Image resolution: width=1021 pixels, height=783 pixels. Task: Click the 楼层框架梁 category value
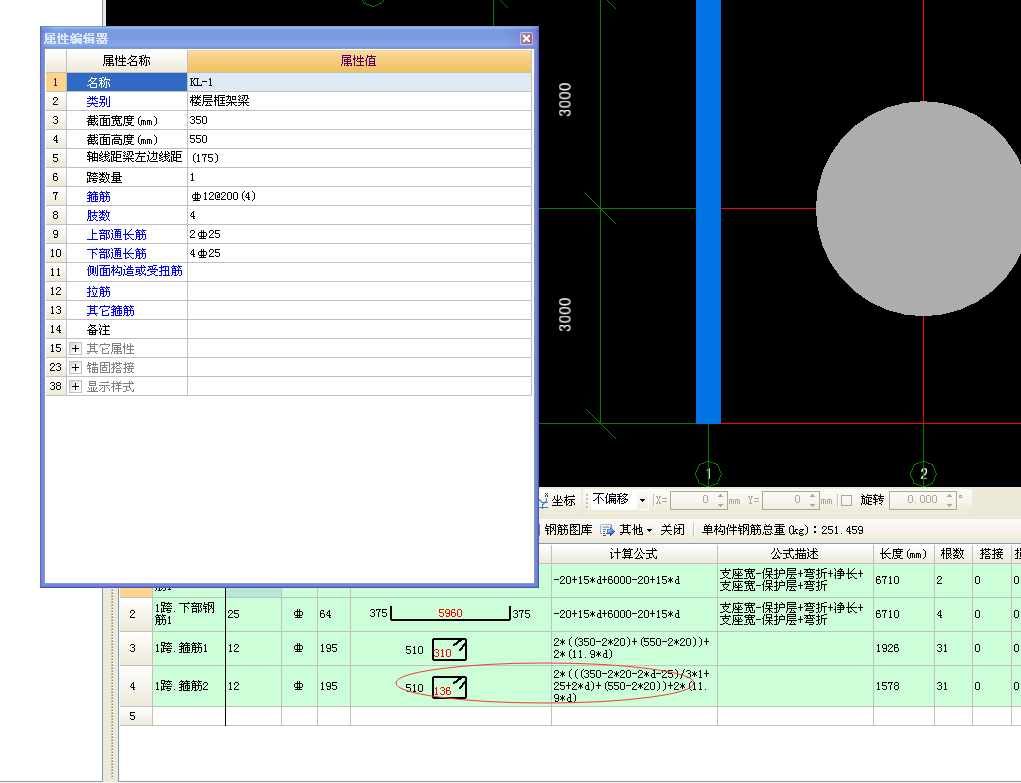(x=219, y=101)
